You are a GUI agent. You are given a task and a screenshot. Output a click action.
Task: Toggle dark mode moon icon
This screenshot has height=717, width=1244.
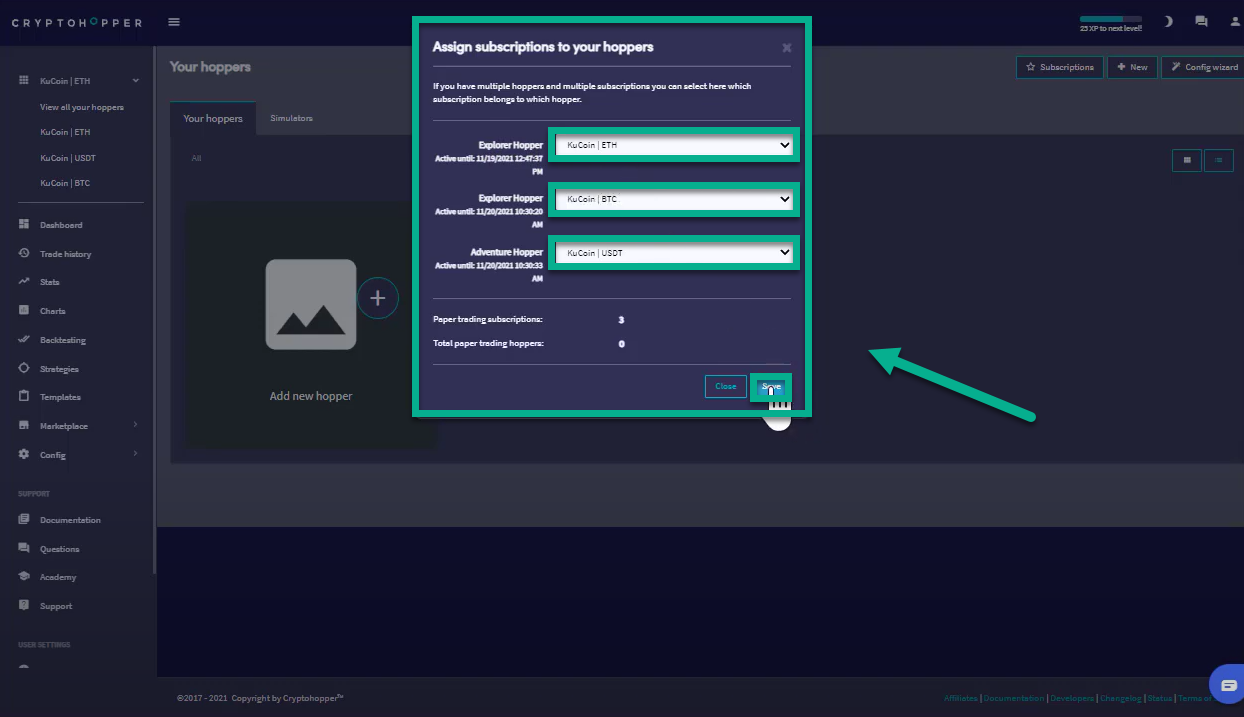(1168, 21)
